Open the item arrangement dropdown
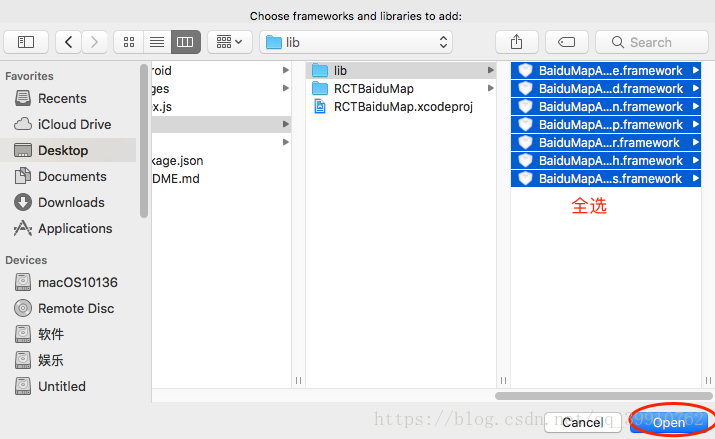 coord(229,42)
